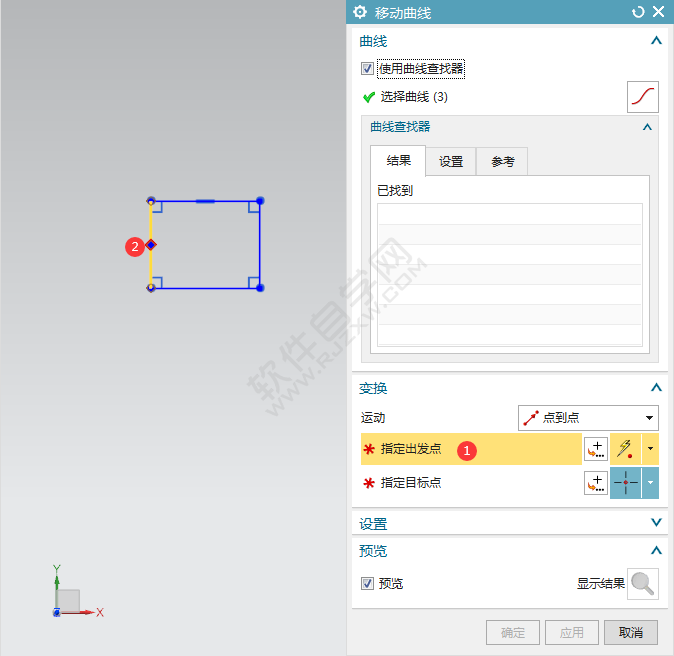Collapse the 曲线 section

(656, 41)
